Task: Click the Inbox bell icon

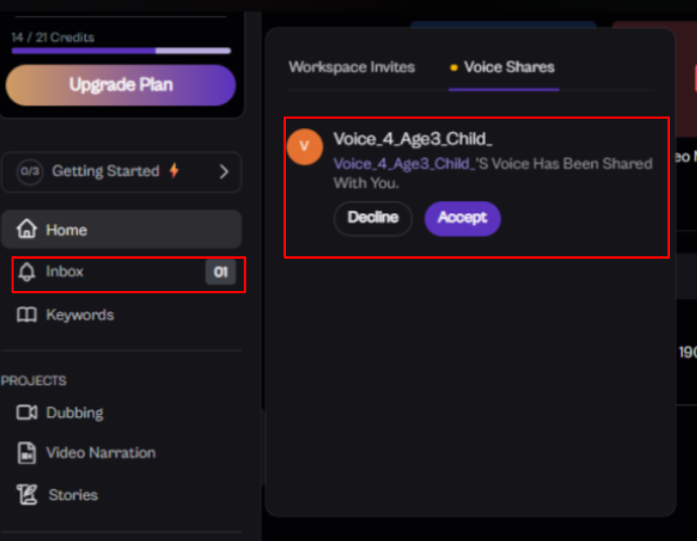Action: pyautogui.click(x=27, y=272)
